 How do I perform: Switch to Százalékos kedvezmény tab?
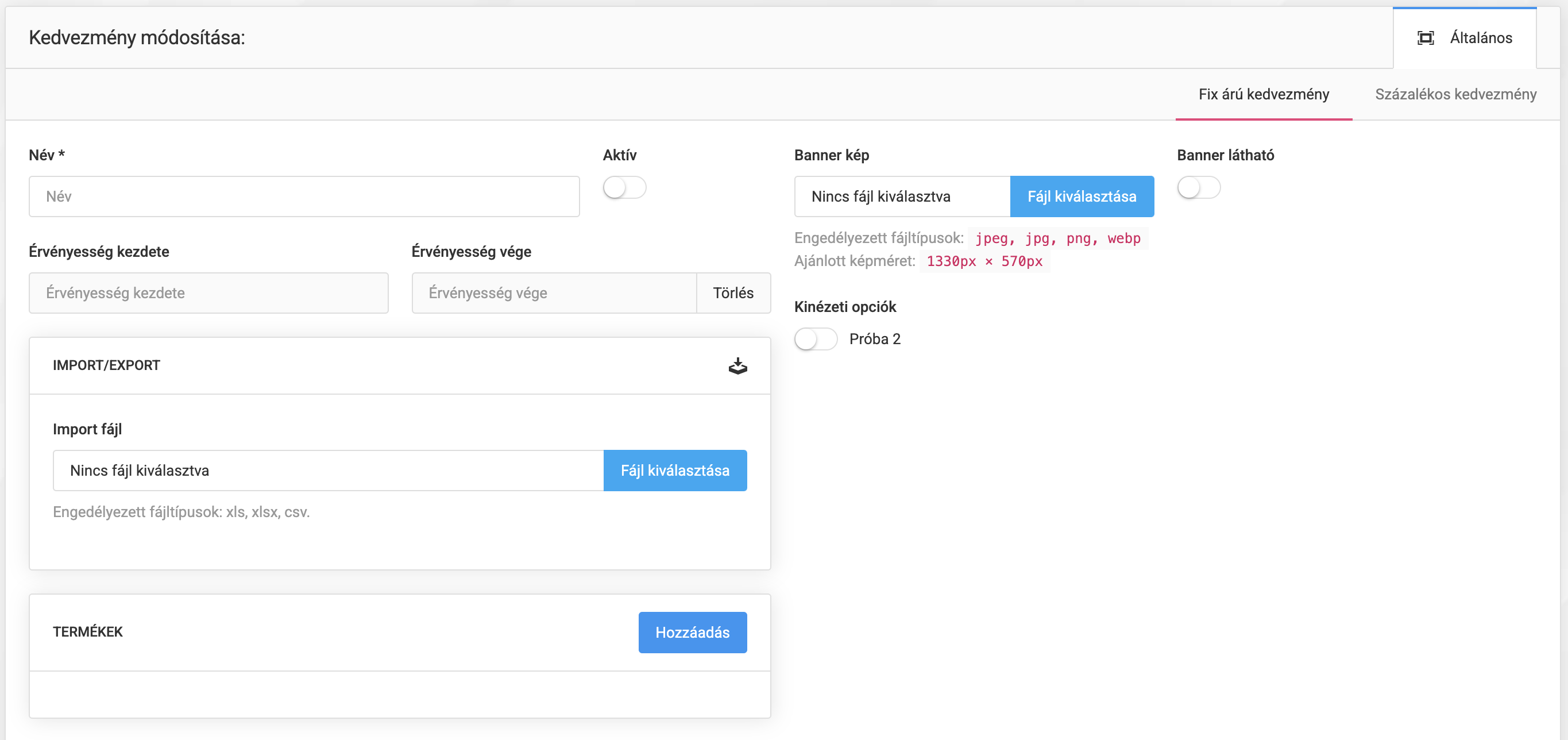click(x=1455, y=94)
